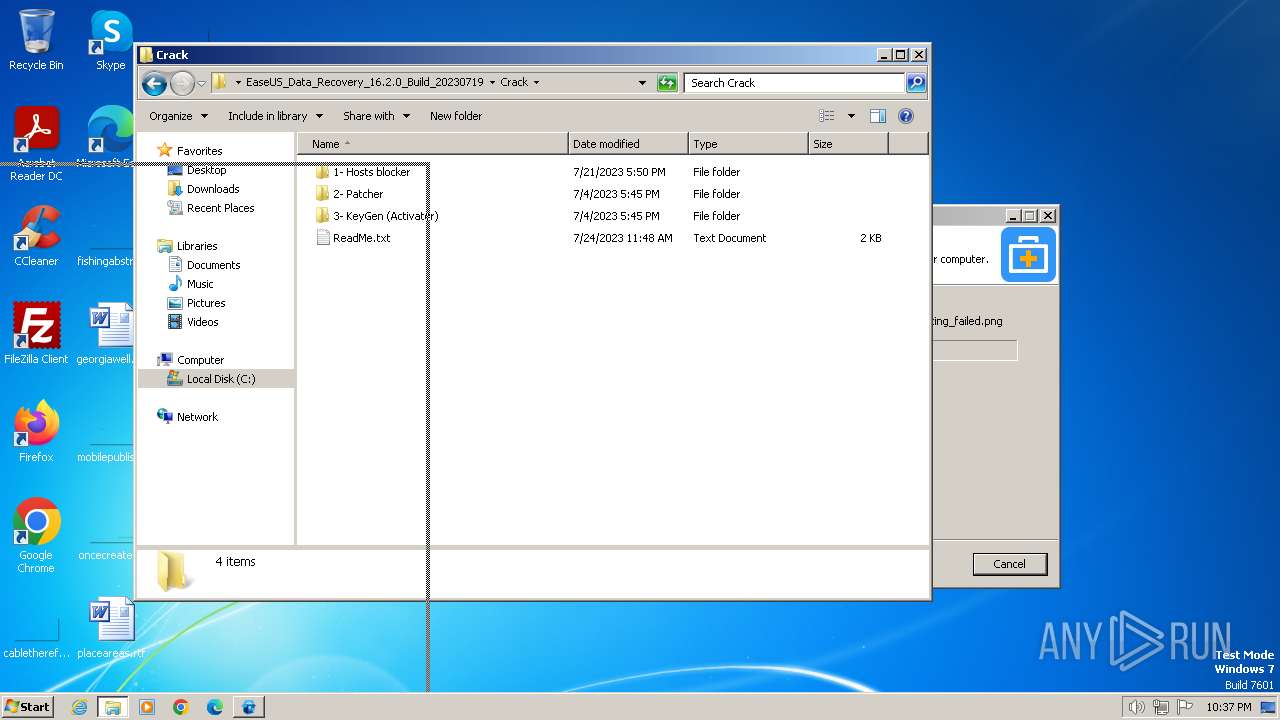Open the Start menu
The height and width of the screenshot is (720, 1280).
click(28, 706)
